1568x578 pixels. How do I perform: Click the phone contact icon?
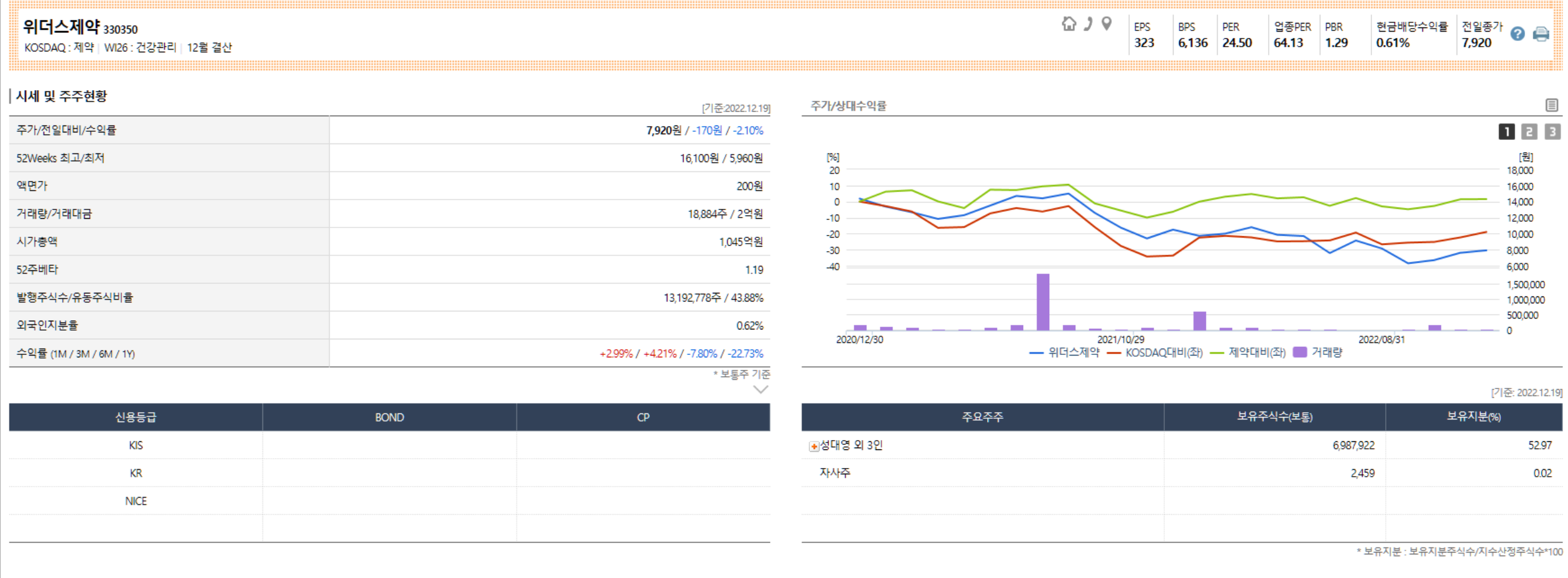(1088, 24)
